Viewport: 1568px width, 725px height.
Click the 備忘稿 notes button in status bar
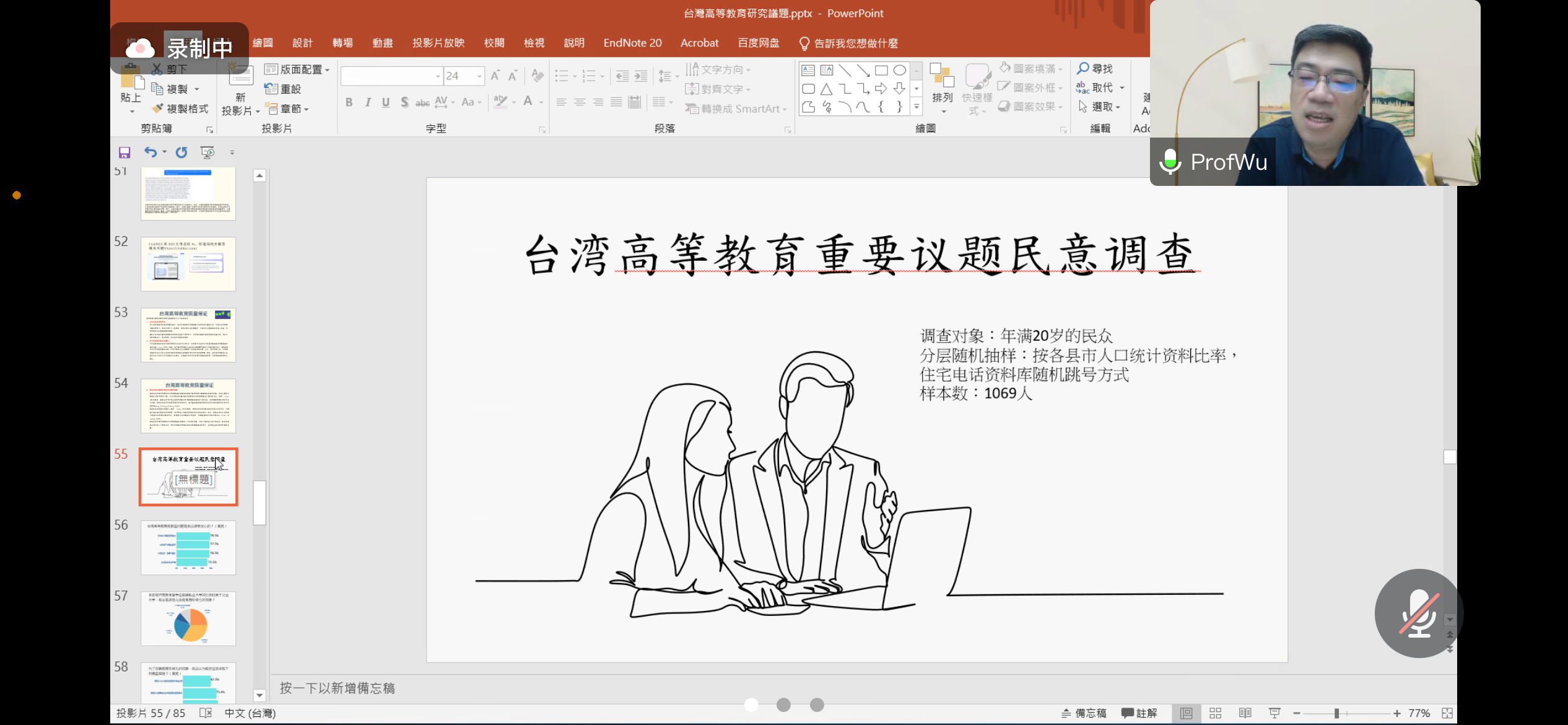coord(1084,713)
